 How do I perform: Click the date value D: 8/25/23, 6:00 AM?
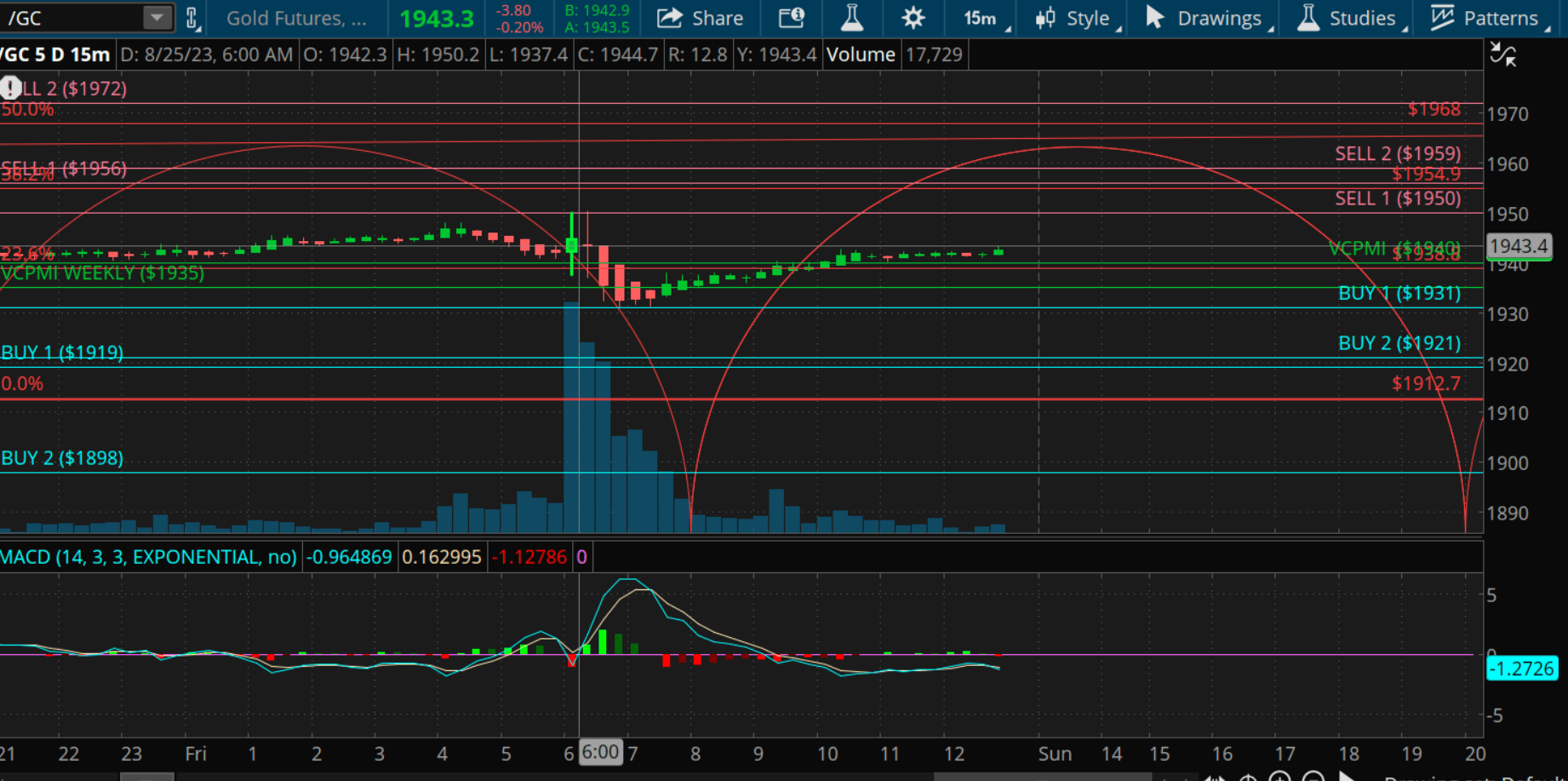(206, 55)
